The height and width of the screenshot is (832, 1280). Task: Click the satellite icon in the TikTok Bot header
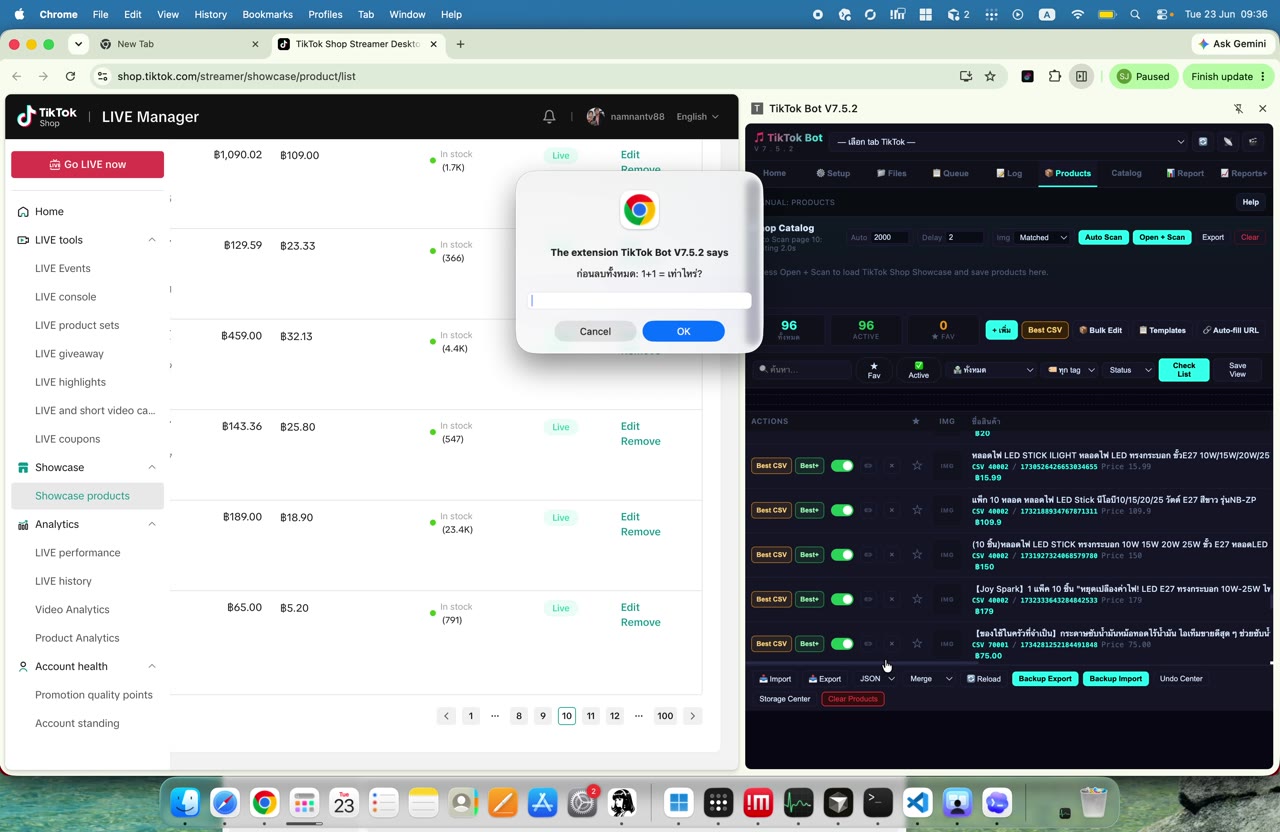(x=1228, y=142)
